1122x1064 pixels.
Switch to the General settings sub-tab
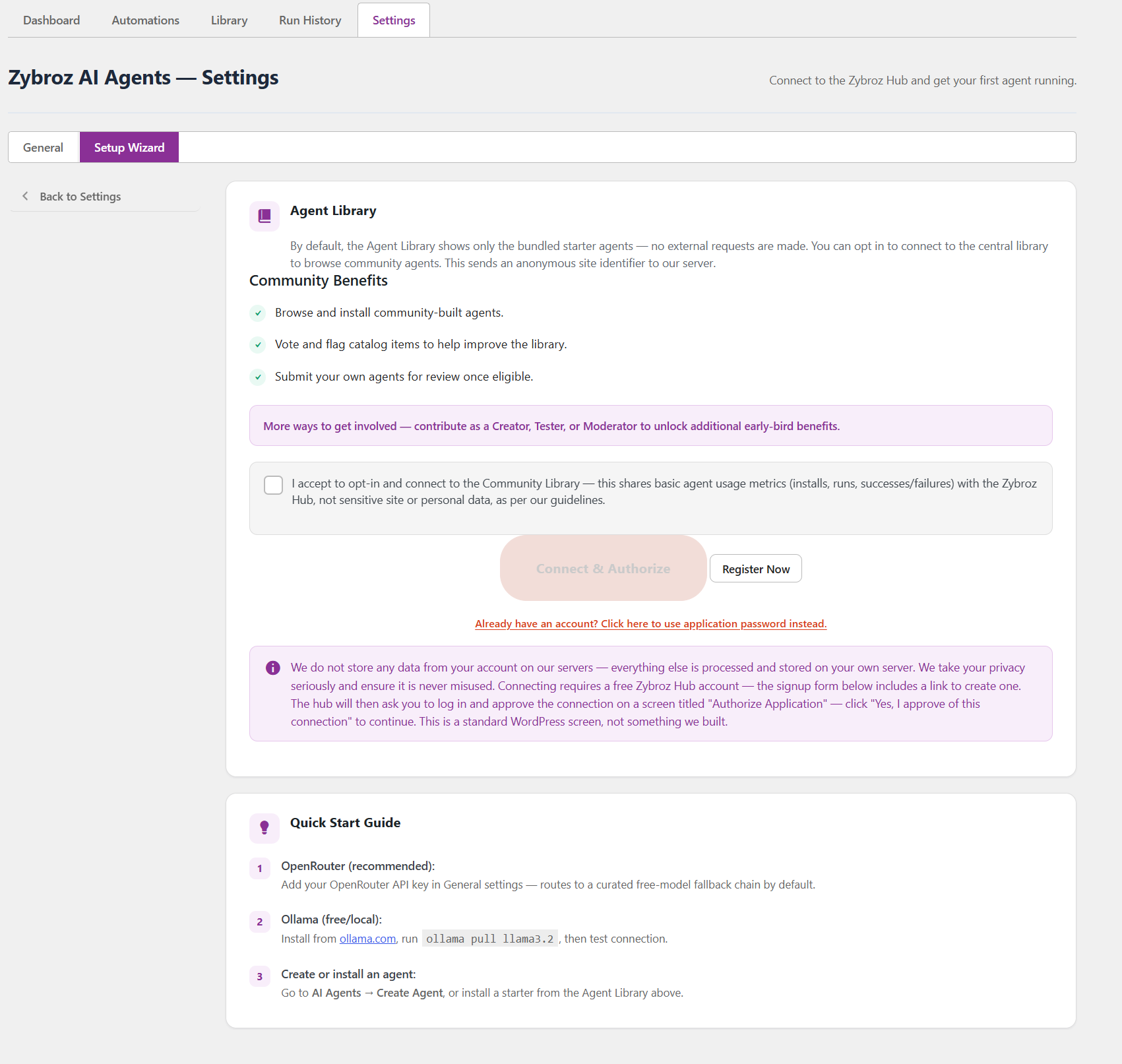[44, 147]
